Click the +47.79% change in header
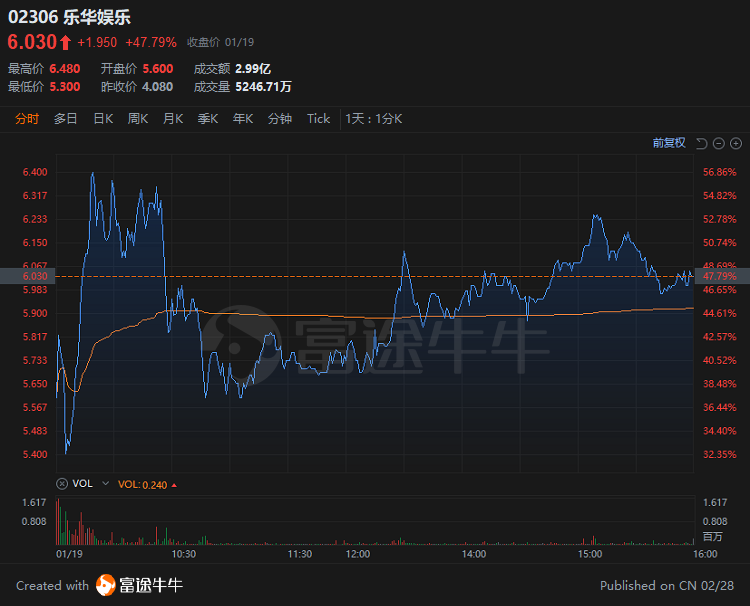Viewport: 750px width, 606px height. (151, 43)
